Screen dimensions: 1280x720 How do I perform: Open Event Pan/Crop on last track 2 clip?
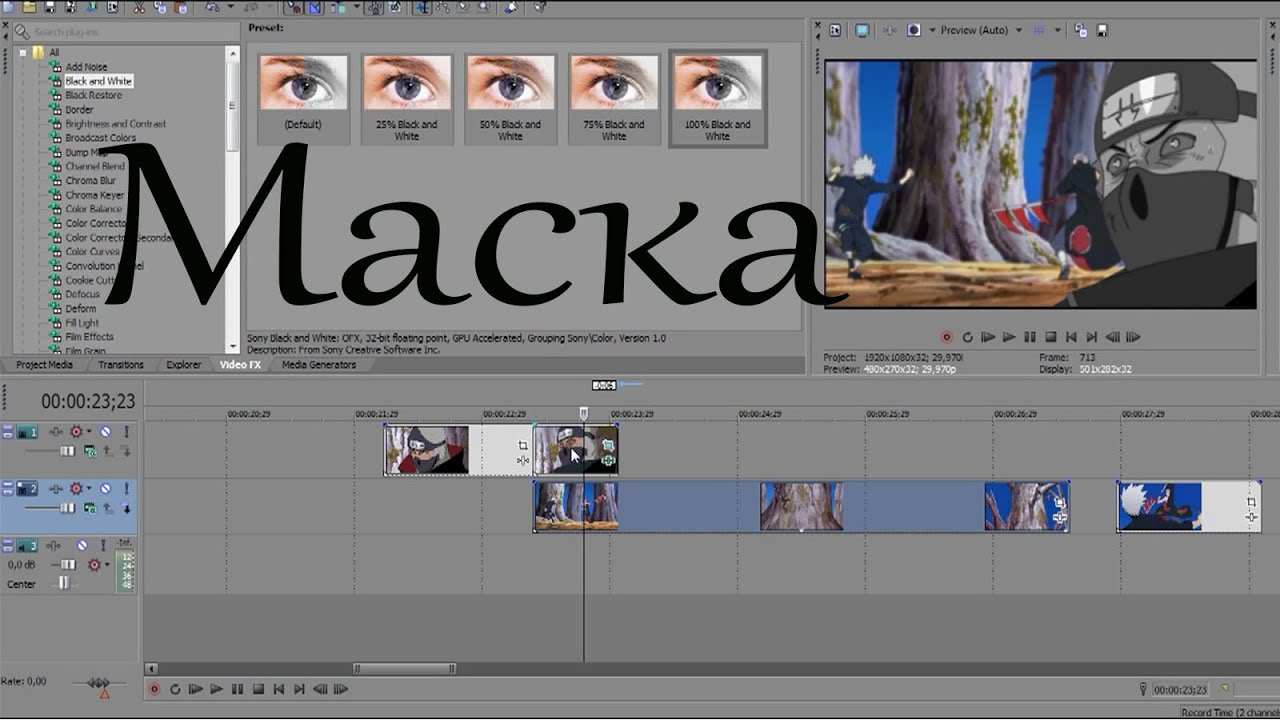(1251, 501)
